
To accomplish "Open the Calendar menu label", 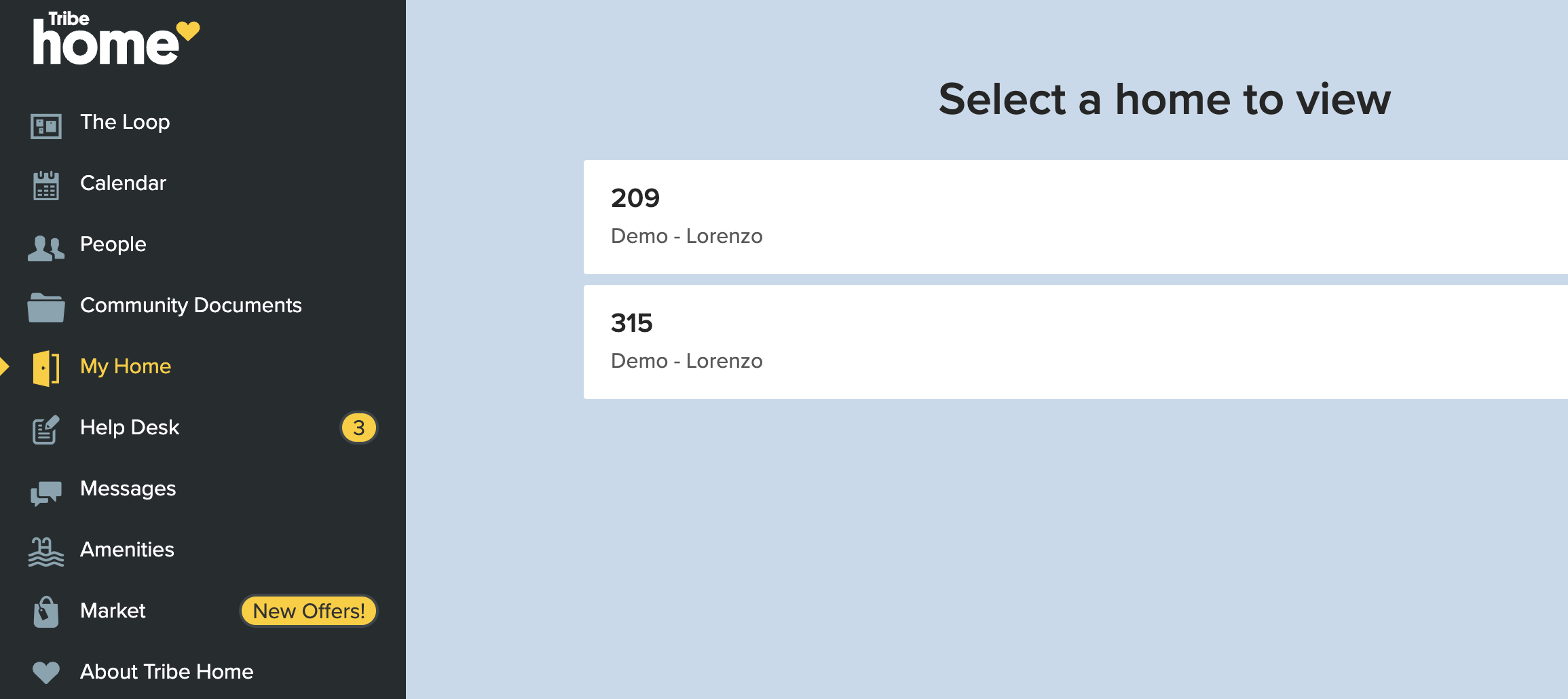I will pyautogui.click(x=123, y=183).
